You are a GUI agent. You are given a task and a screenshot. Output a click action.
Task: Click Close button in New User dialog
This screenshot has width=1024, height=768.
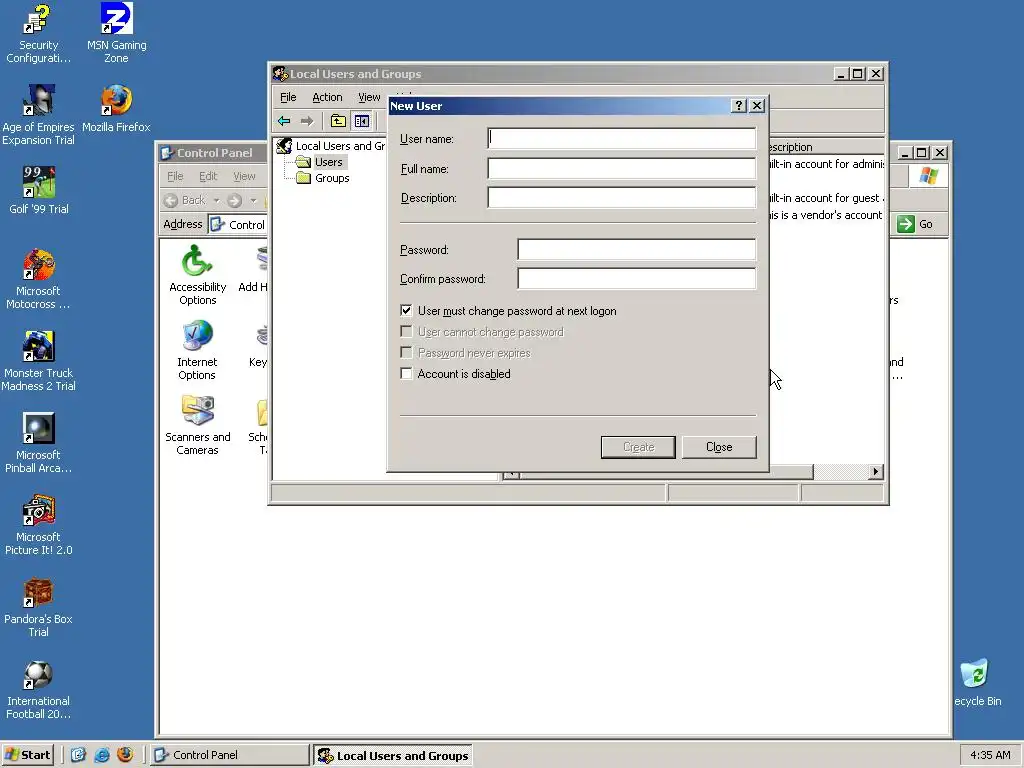pyautogui.click(x=719, y=447)
